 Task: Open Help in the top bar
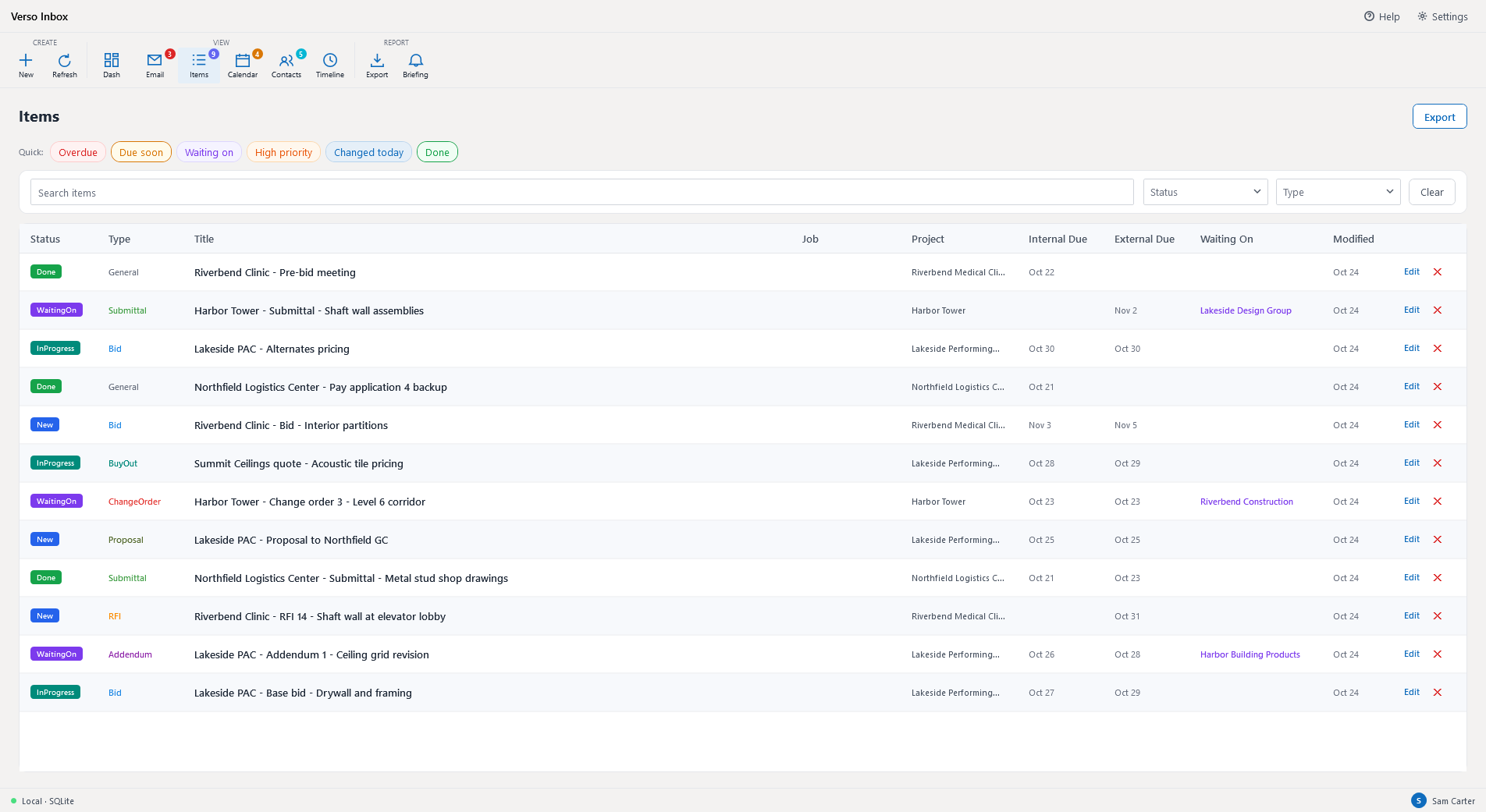[1382, 16]
